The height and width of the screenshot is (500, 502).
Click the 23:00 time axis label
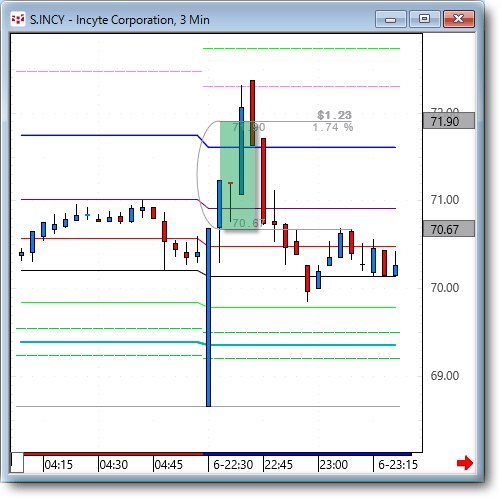point(334,464)
